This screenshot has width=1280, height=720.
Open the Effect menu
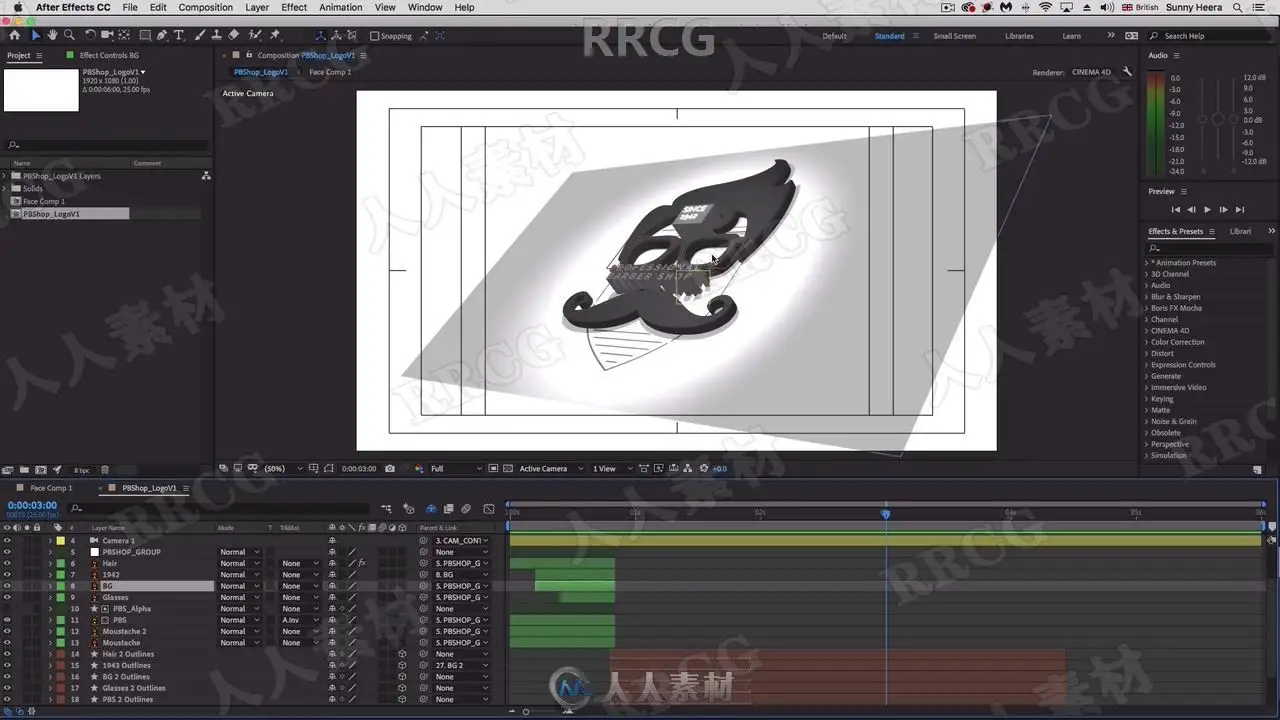point(294,7)
